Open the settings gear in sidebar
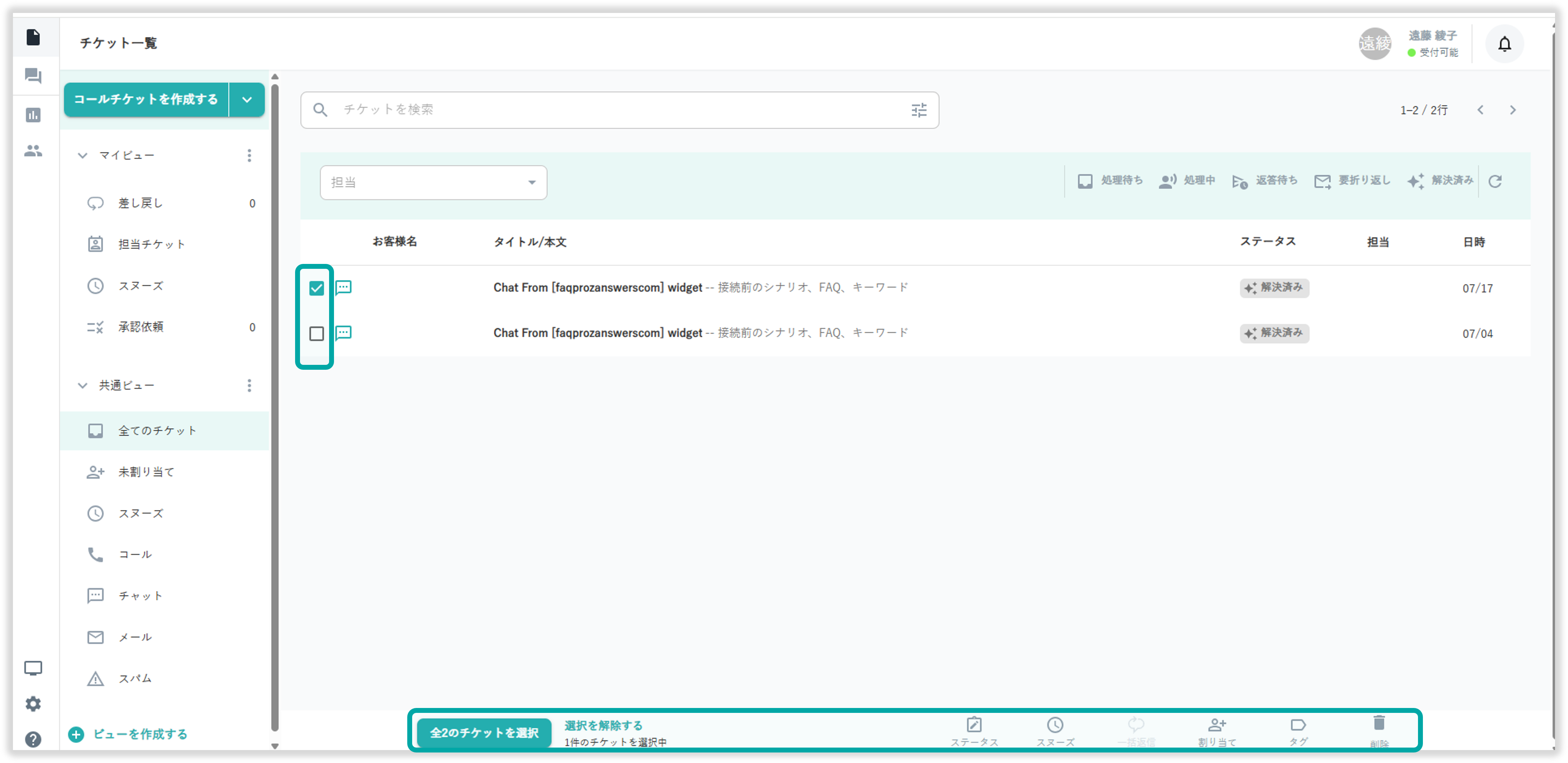1568x763 pixels. point(33,704)
